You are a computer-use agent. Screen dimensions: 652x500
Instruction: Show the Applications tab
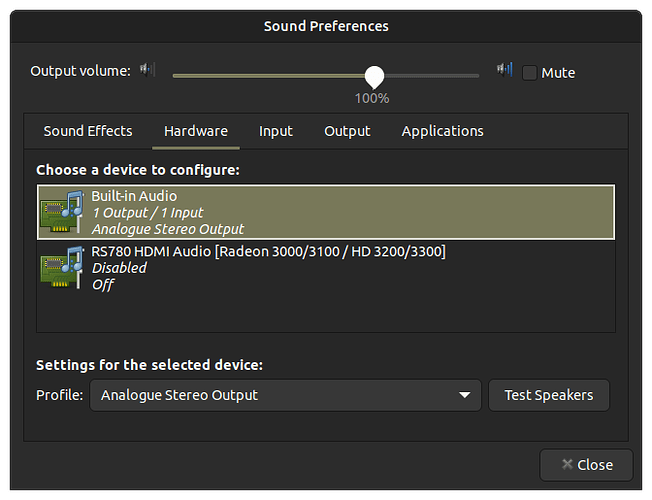442,131
